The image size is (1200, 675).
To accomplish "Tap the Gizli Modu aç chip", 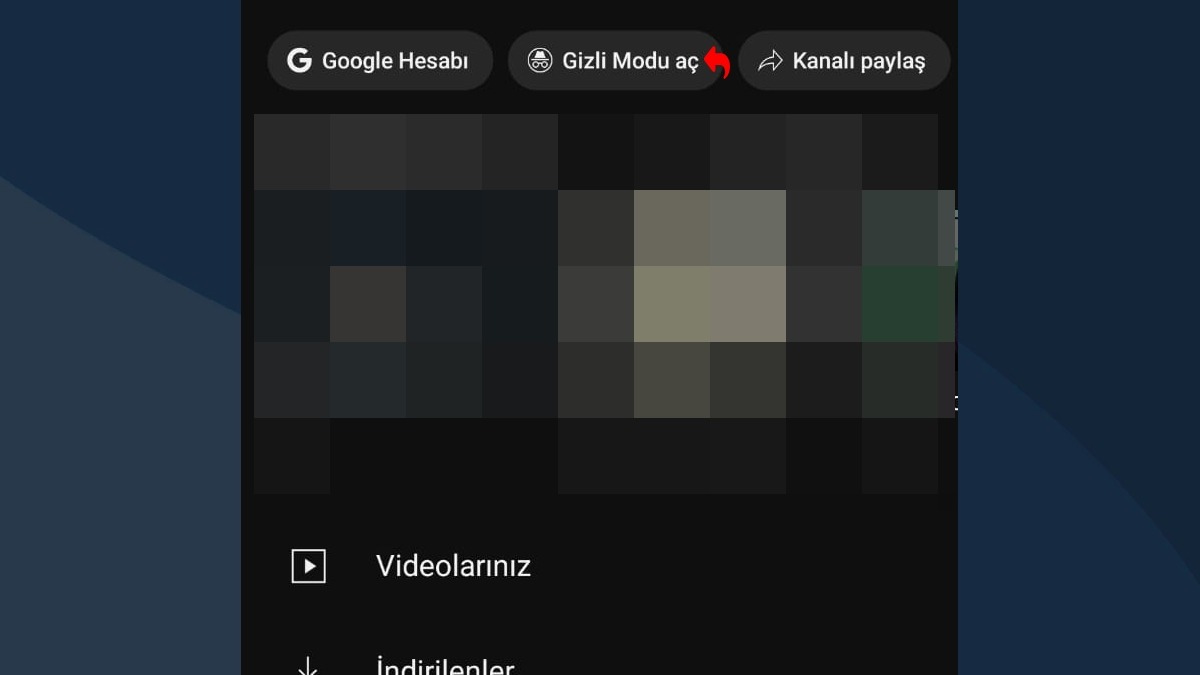I will point(616,61).
